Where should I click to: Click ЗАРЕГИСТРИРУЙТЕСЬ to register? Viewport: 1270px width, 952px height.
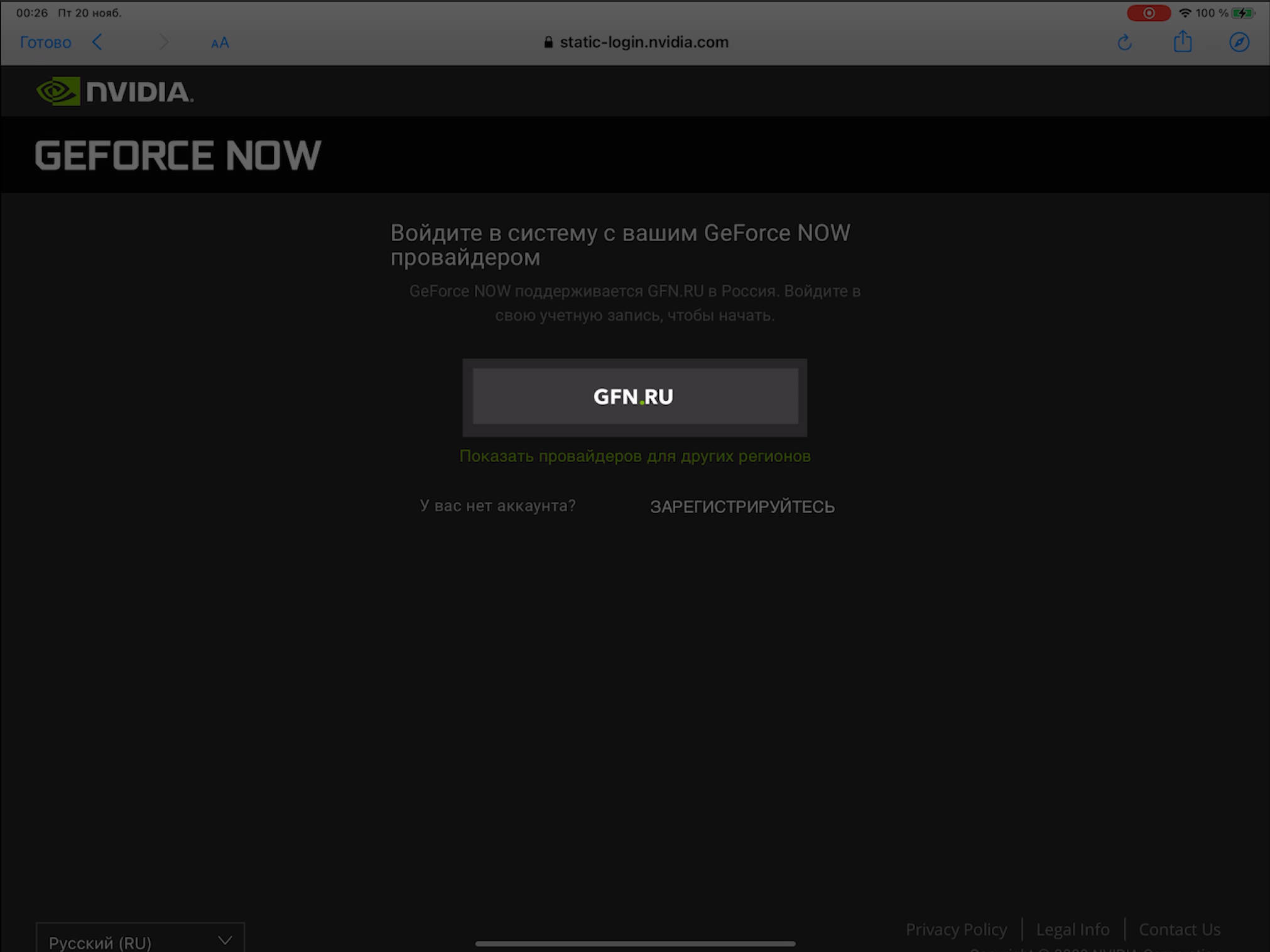click(742, 507)
